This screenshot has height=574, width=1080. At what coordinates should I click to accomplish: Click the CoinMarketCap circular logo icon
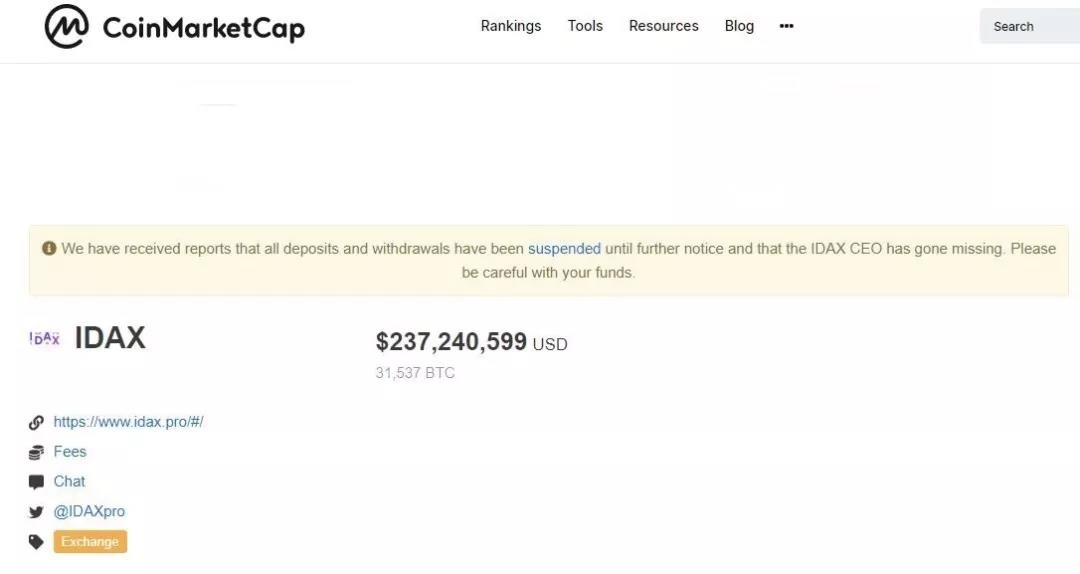pyautogui.click(x=66, y=27)
